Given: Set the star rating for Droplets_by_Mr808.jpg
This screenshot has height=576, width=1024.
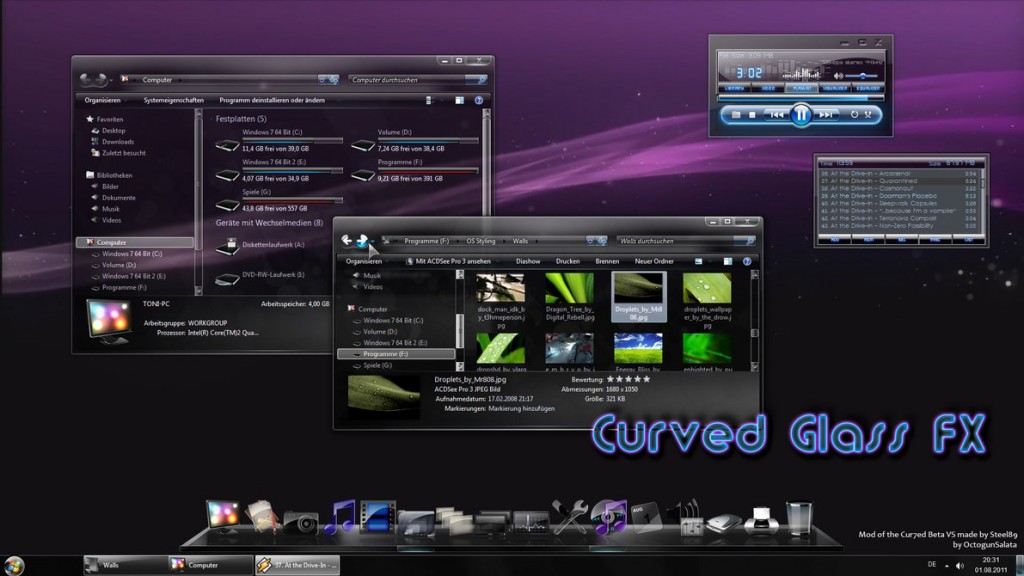Looking at the screenshot, I should point(628,379).
